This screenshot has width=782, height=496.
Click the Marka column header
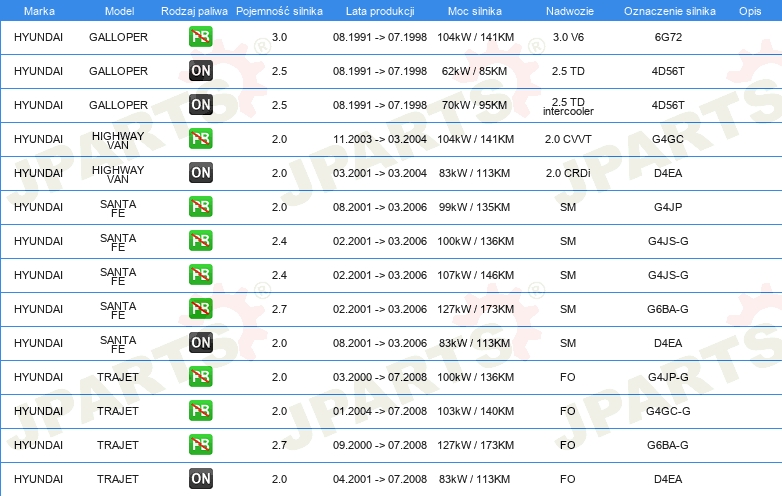click(39, 10)
